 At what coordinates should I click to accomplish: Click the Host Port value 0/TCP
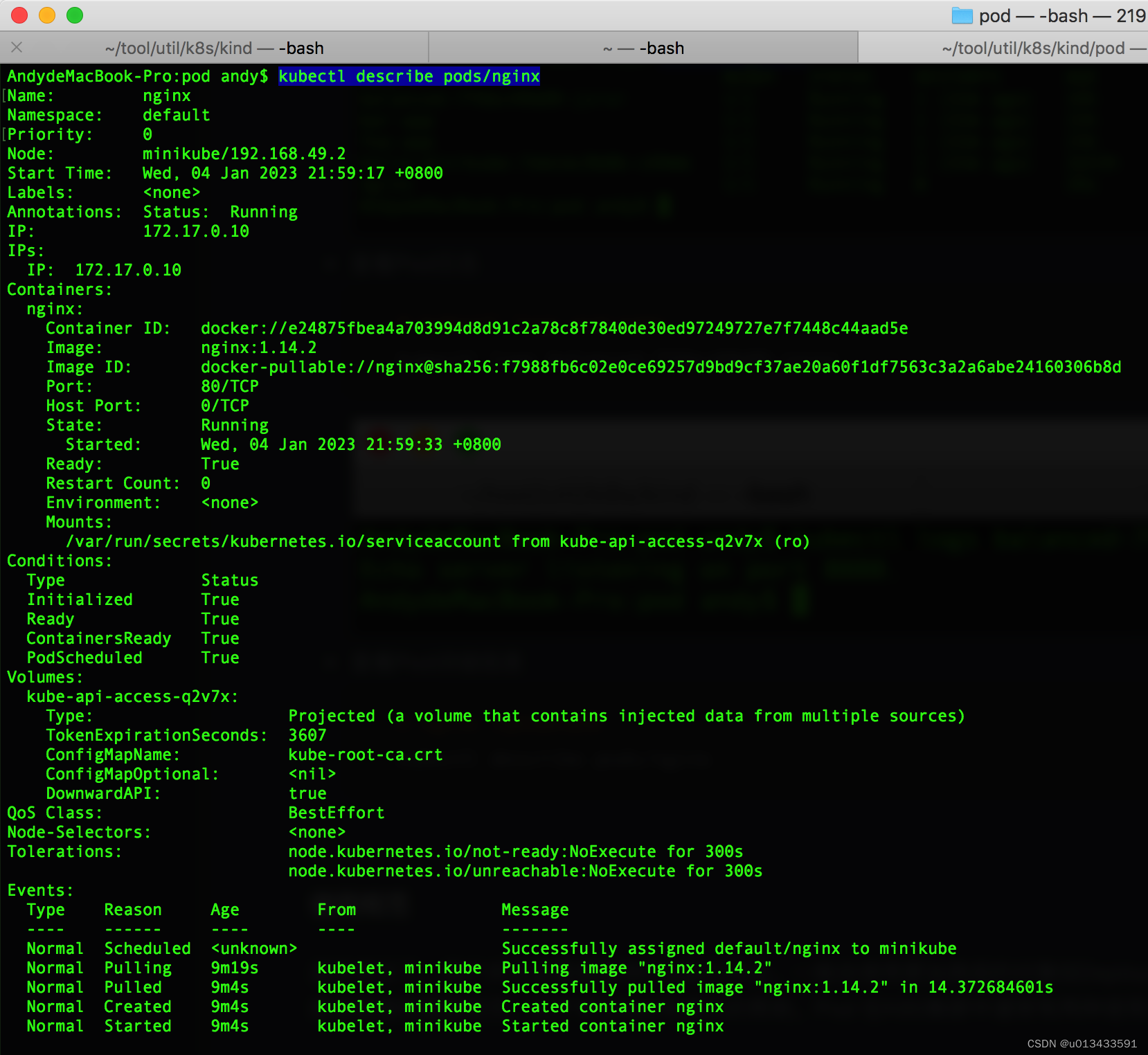(225, 406)
